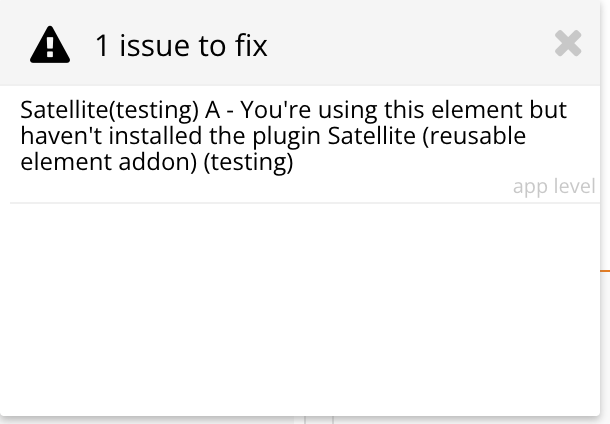Viewport: 610px width, 424px height.
Task: Click the warning triangle icon
Action: 50,44
